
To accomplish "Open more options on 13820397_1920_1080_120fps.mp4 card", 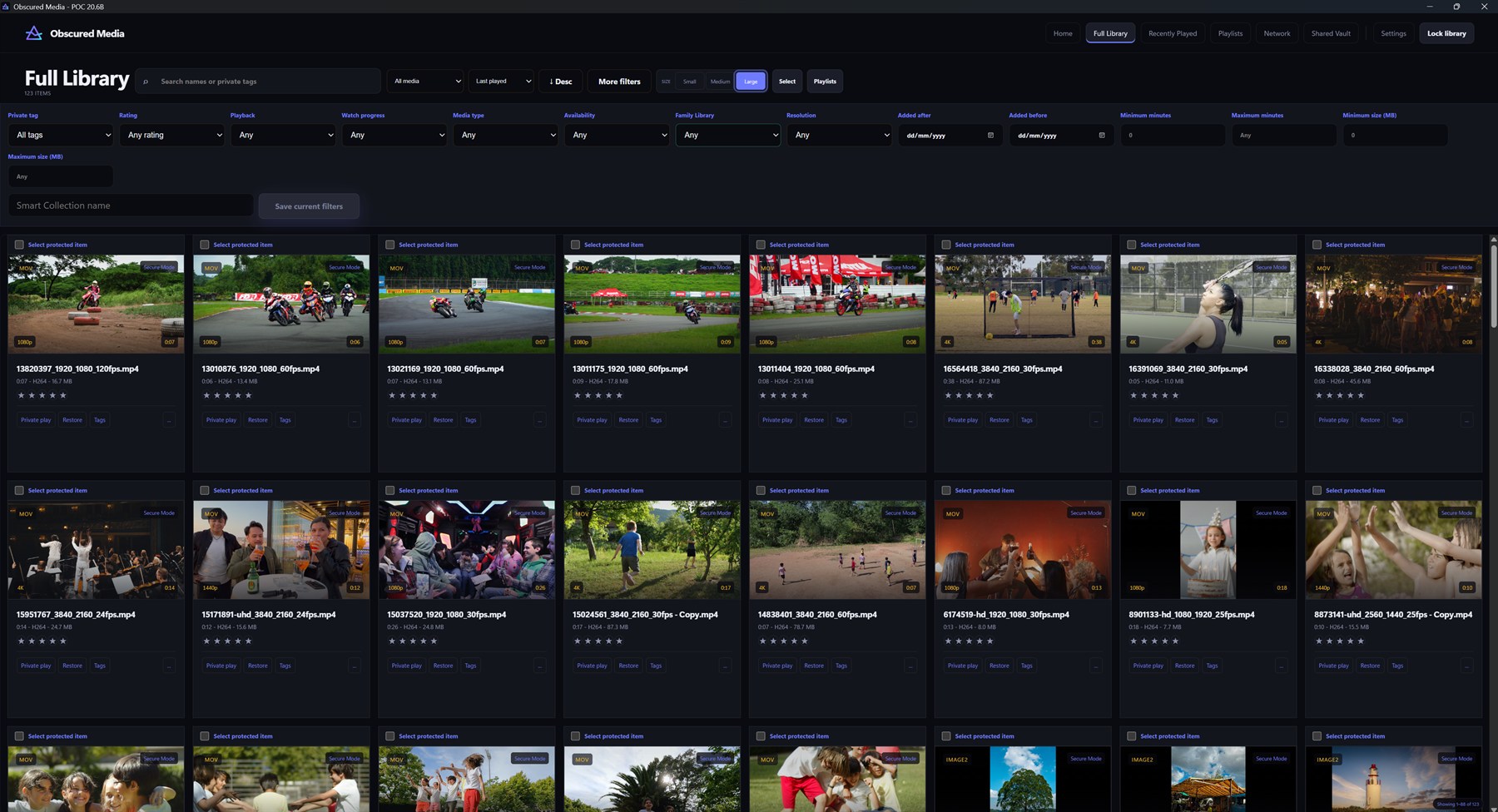I will [169, 420].
